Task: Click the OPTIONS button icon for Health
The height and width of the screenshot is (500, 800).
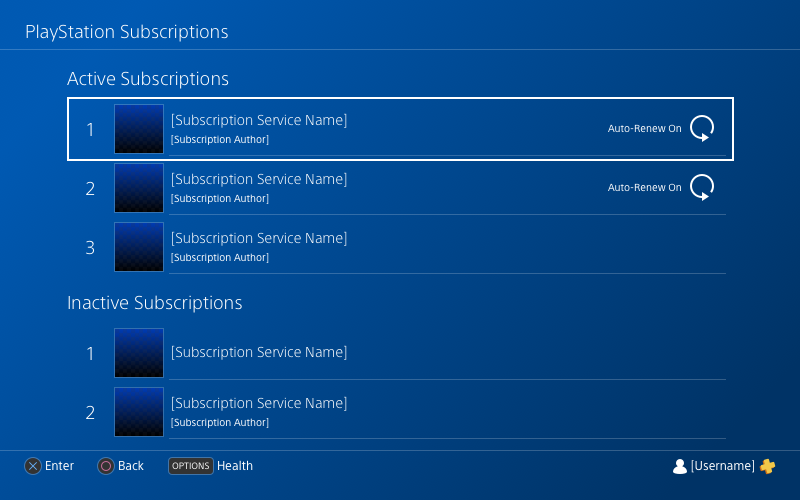Action: pyautogui.click(x=191, y=466)
